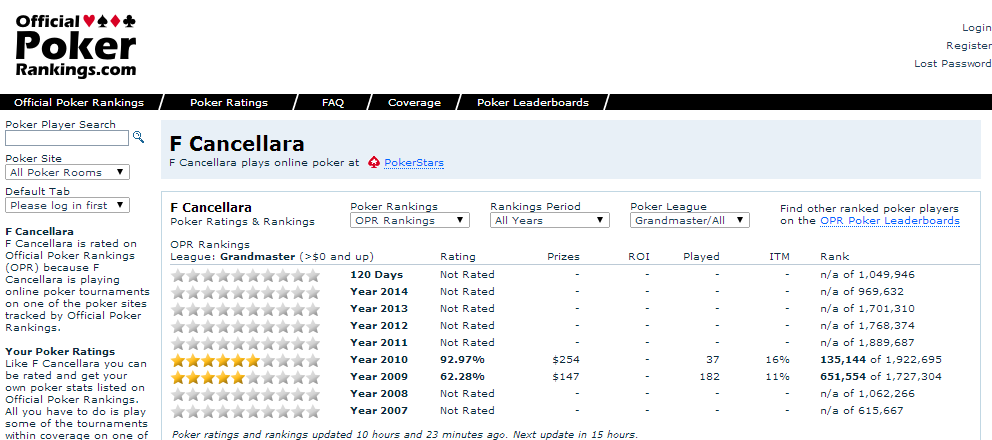The height and width of the screenshot is (440, 992).
Task: Click the grey stars for 120 Days
Action: pyautogui.click(x=246, y=275)
